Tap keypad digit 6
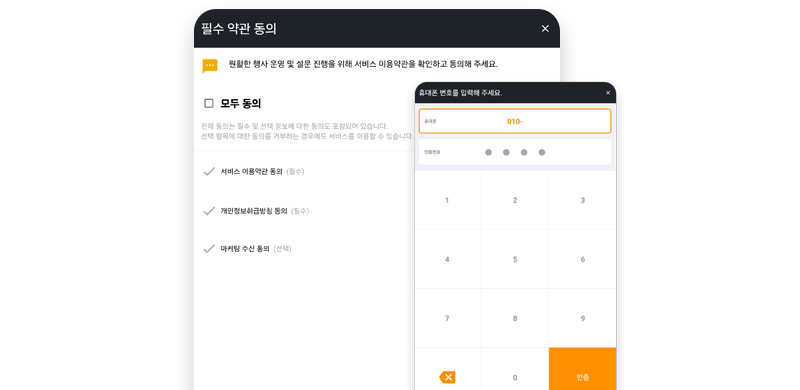 click(x=583, y=259)
